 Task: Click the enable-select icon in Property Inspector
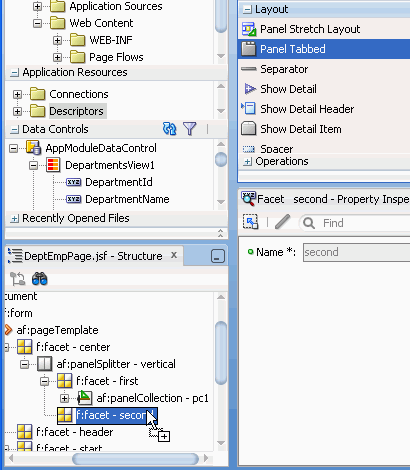coord(250,222)
